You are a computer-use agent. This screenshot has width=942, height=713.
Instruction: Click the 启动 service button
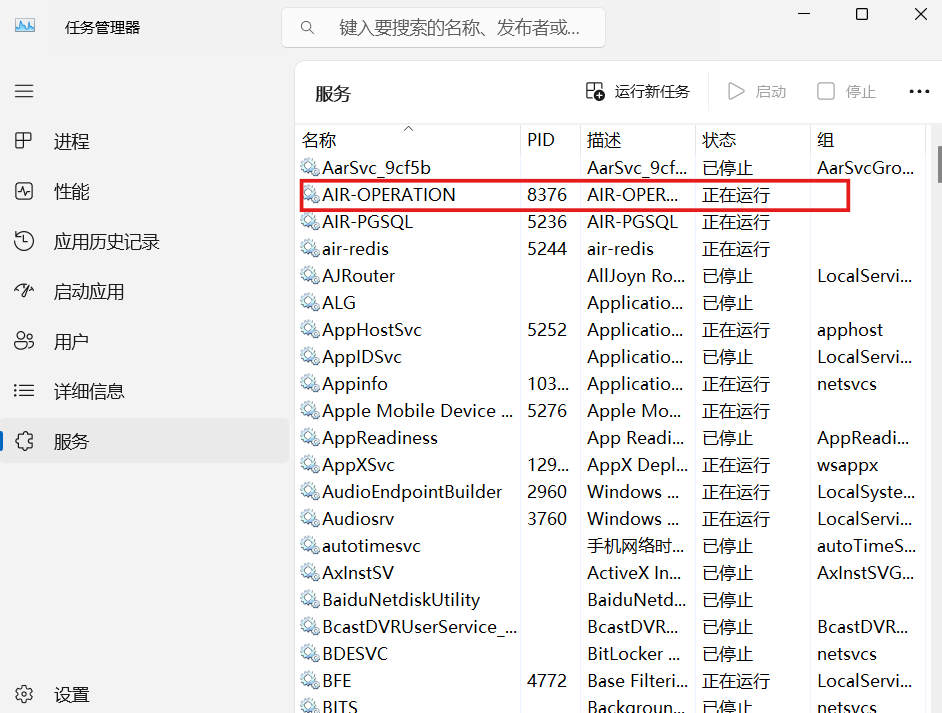[x=757, y=91]
